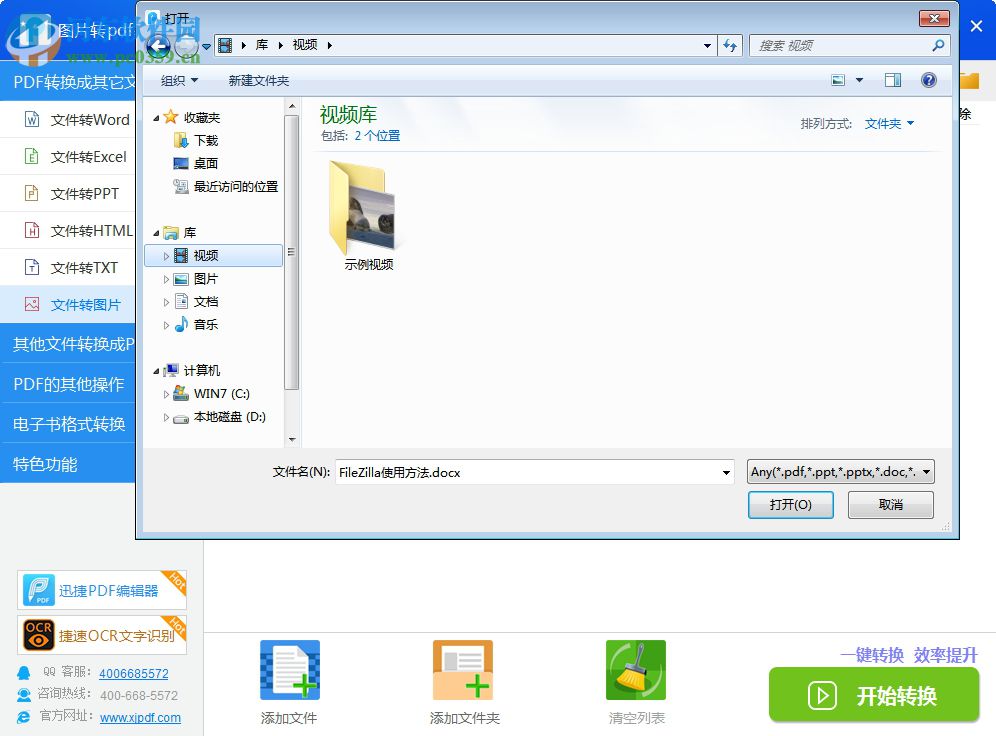
Task: Collapse the 收藏夹 group arrow
Action: tap(156, 118)
